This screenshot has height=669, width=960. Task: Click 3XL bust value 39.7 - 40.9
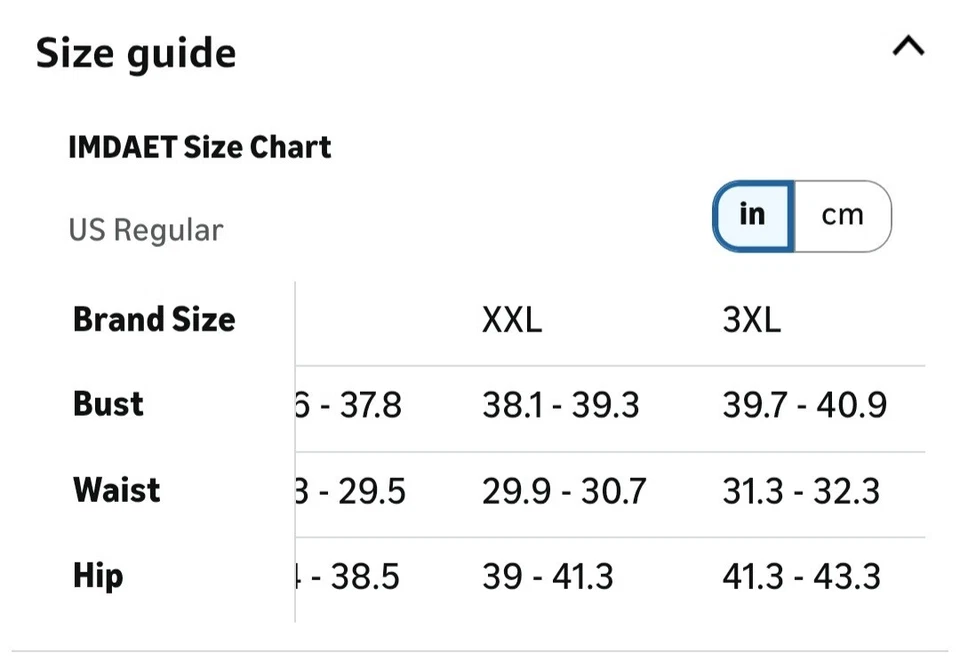(x=804, y=405)
